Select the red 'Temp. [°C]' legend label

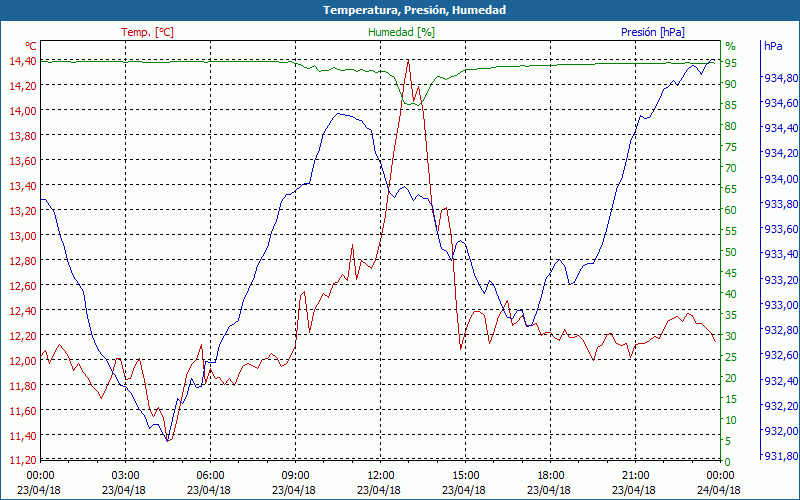tap(147, 32)
